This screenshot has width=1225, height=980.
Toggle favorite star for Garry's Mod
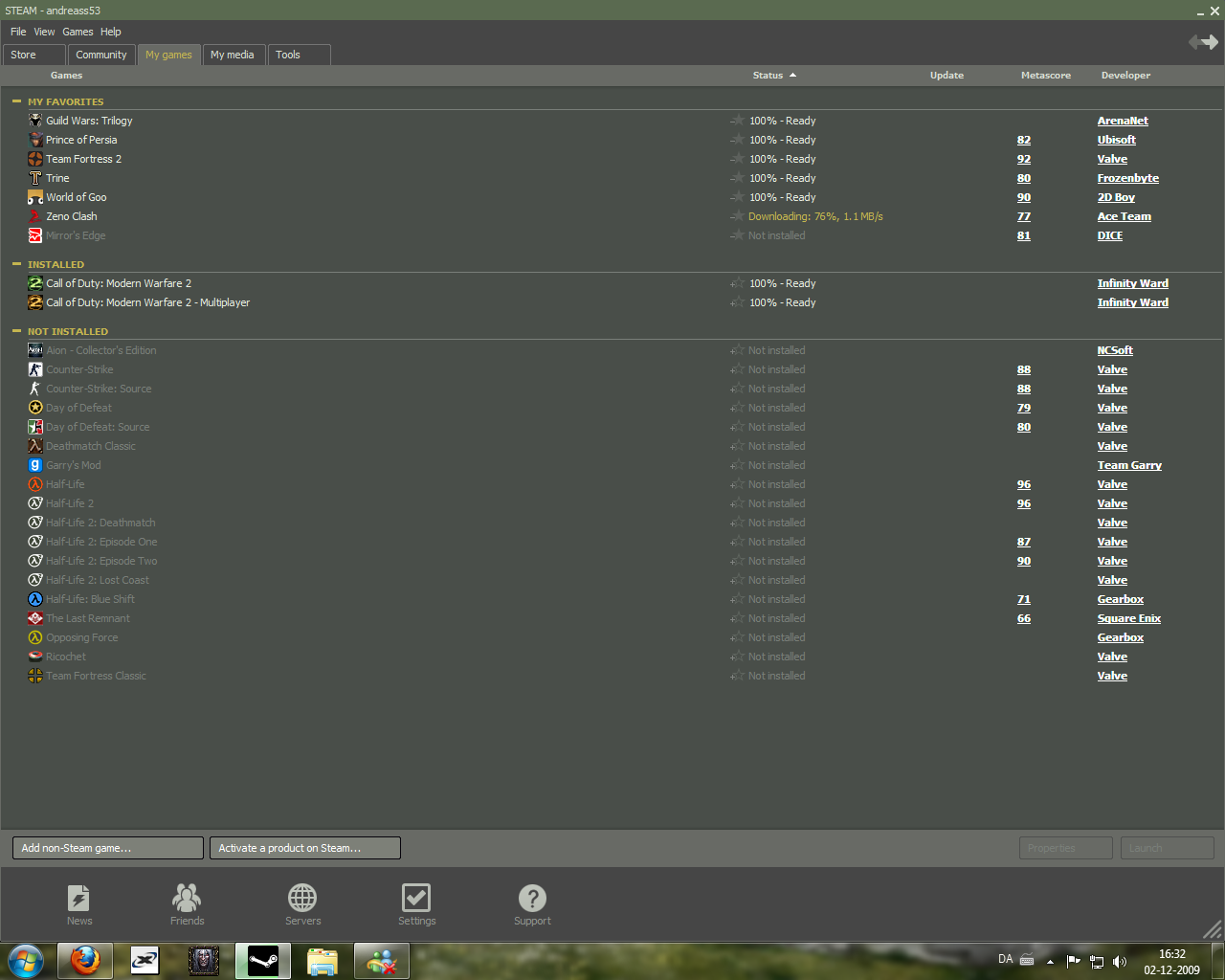point(738,465)
